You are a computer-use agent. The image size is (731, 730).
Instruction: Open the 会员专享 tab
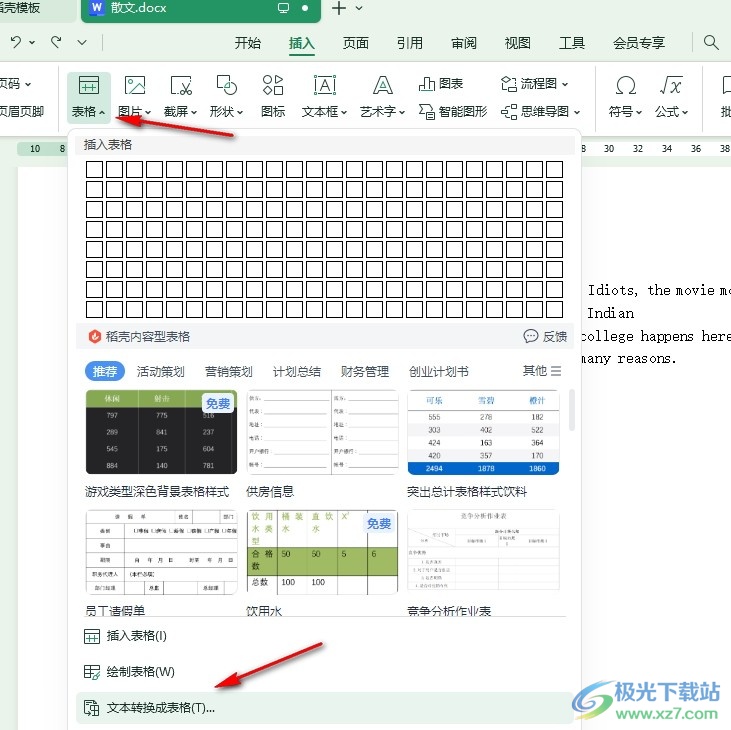(x=639, y=43)
